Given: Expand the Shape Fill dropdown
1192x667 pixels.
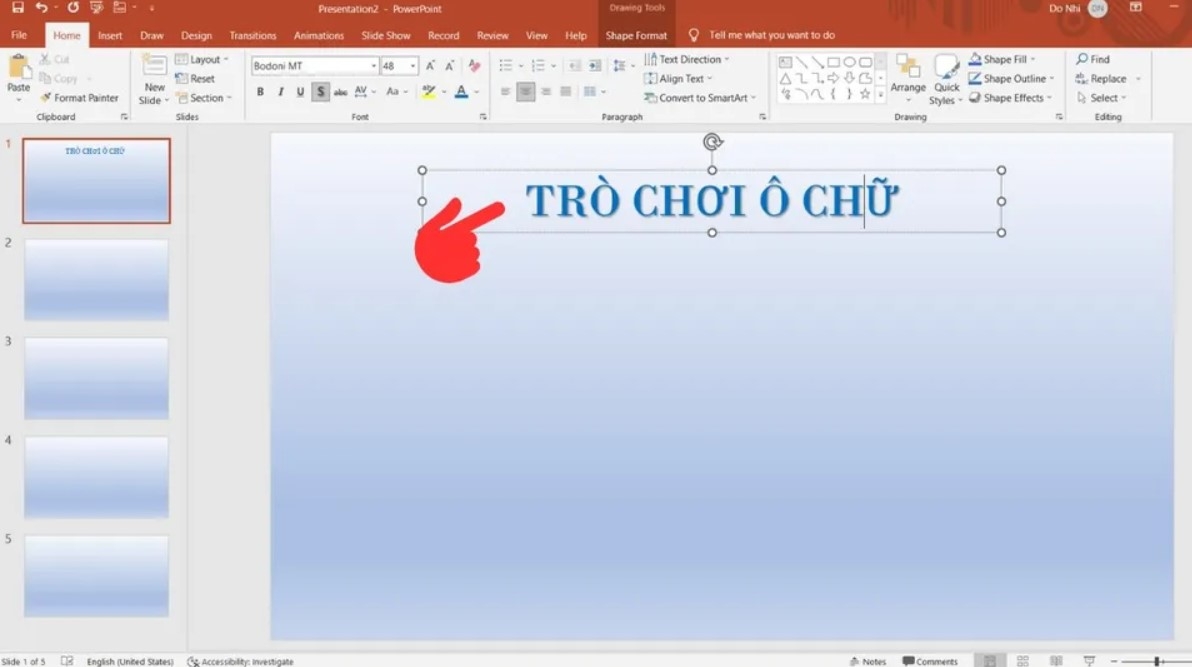Looking at the screenshot, I should pos(1002,59).
